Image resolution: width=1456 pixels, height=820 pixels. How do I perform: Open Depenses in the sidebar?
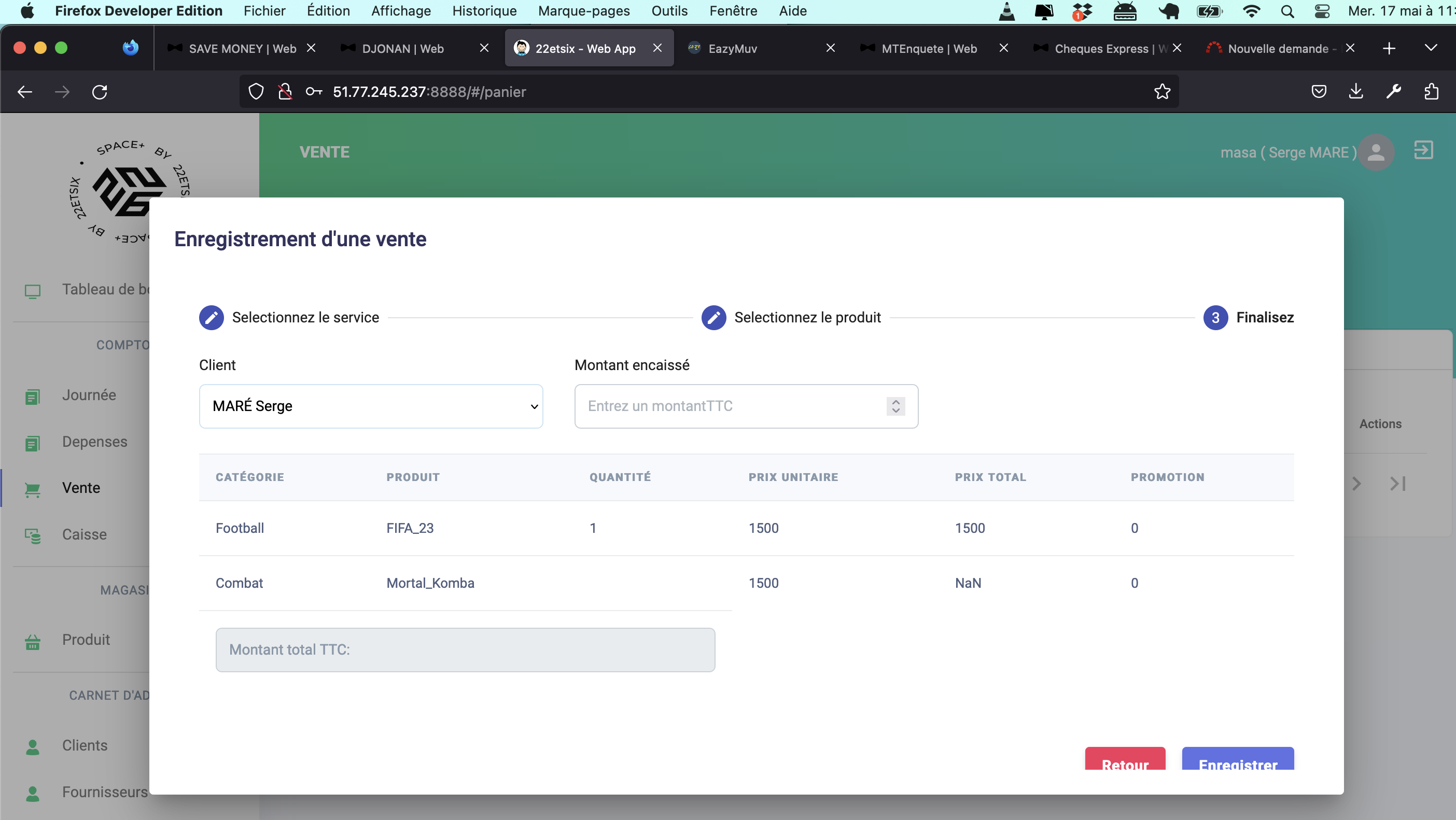94,442
